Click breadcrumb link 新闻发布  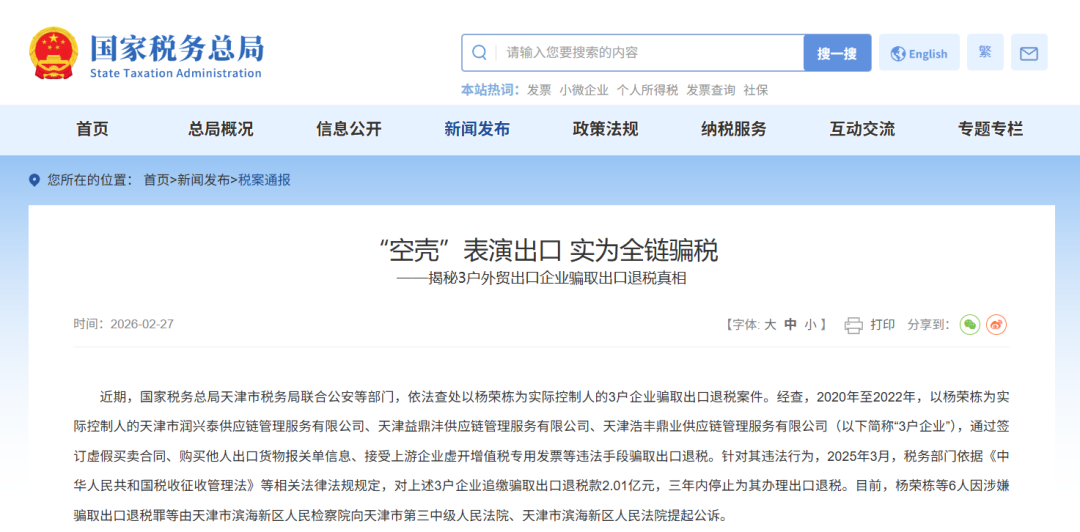coord(203,181)
